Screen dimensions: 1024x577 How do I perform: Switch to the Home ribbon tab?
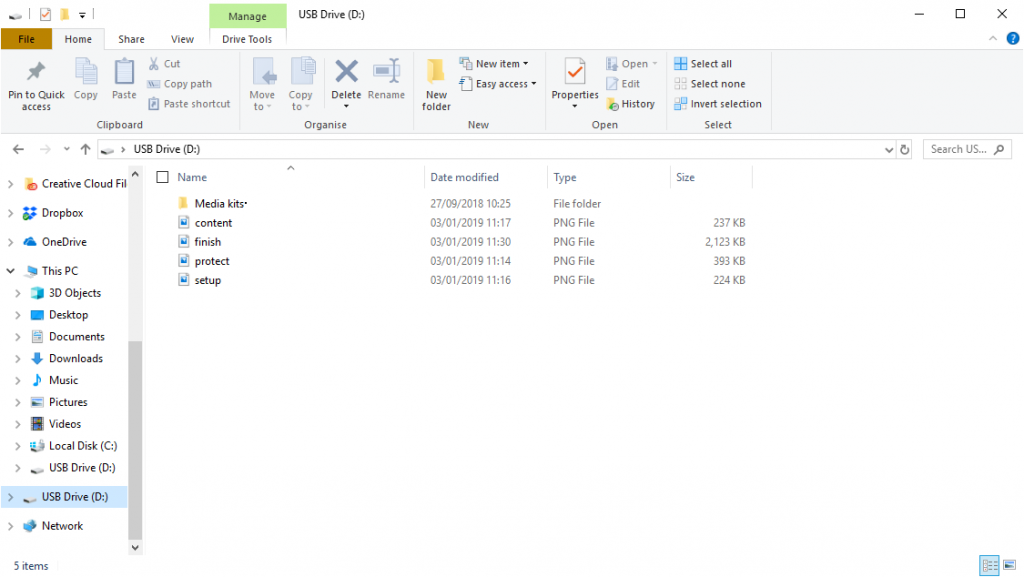click(x=78, y=39)
